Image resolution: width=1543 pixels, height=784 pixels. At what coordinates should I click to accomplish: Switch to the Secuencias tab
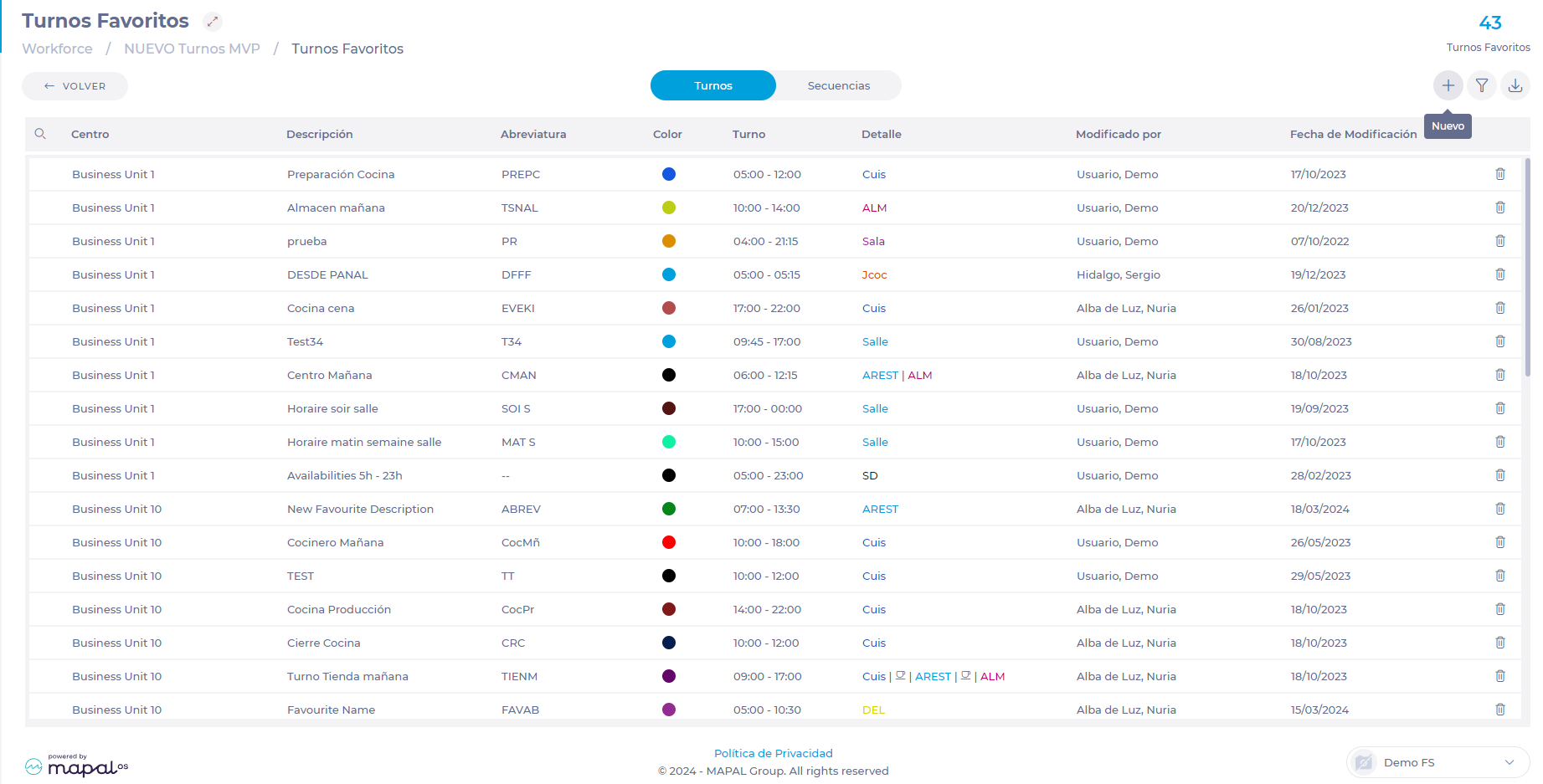coord(839,85)
